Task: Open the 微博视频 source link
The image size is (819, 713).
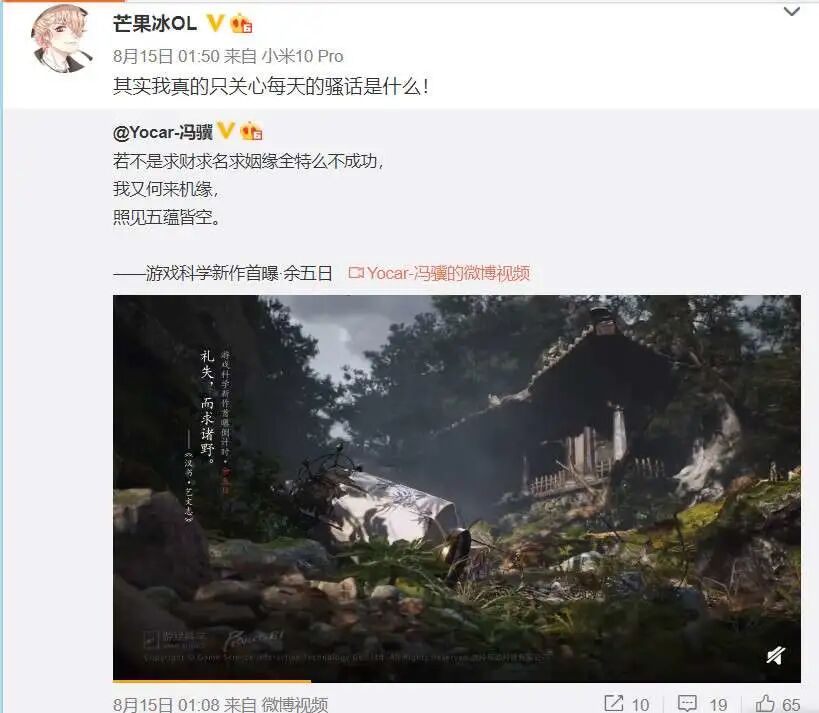Action: 295,705
